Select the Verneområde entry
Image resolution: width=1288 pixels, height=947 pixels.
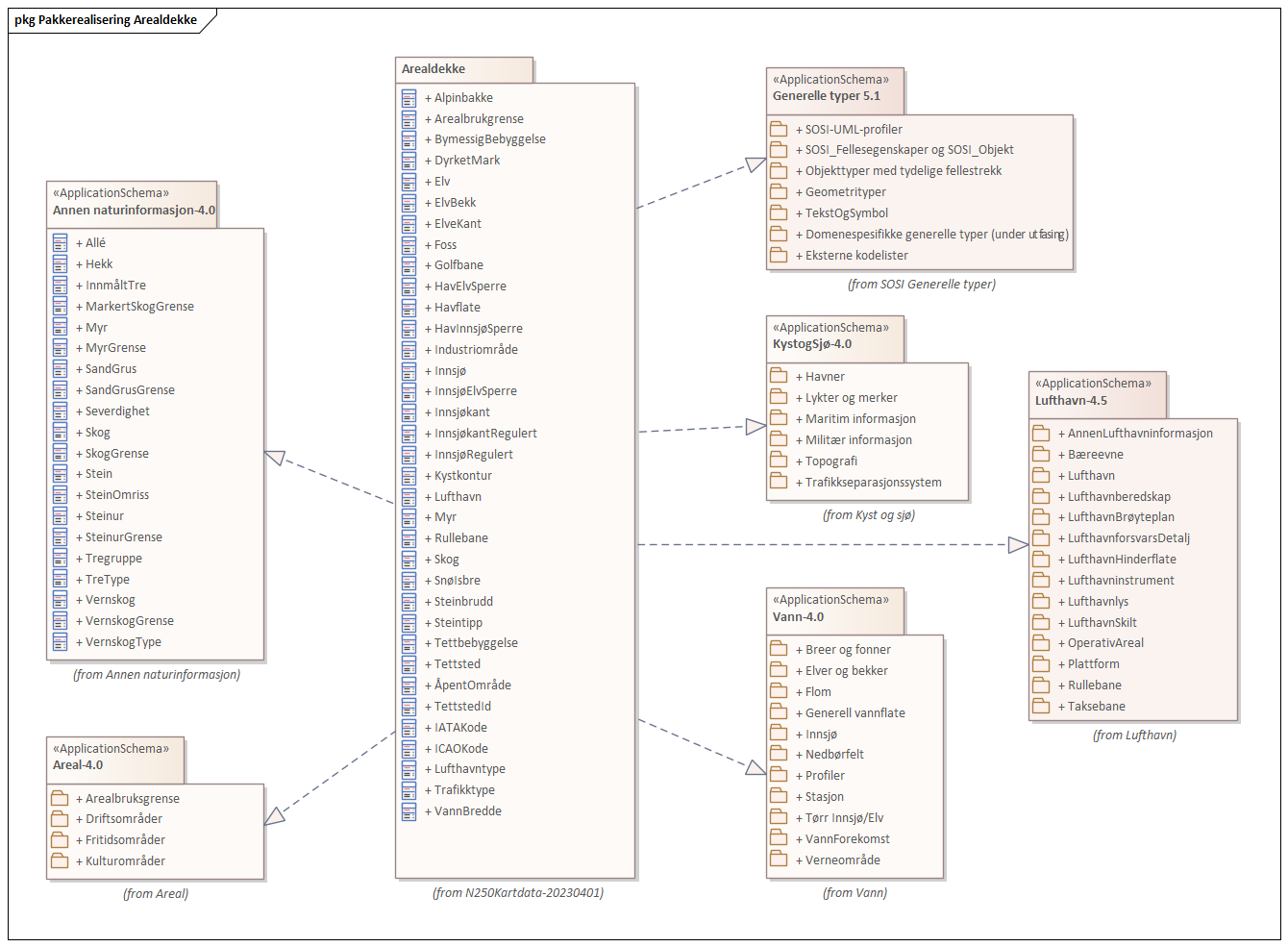[x=838, y=860]
